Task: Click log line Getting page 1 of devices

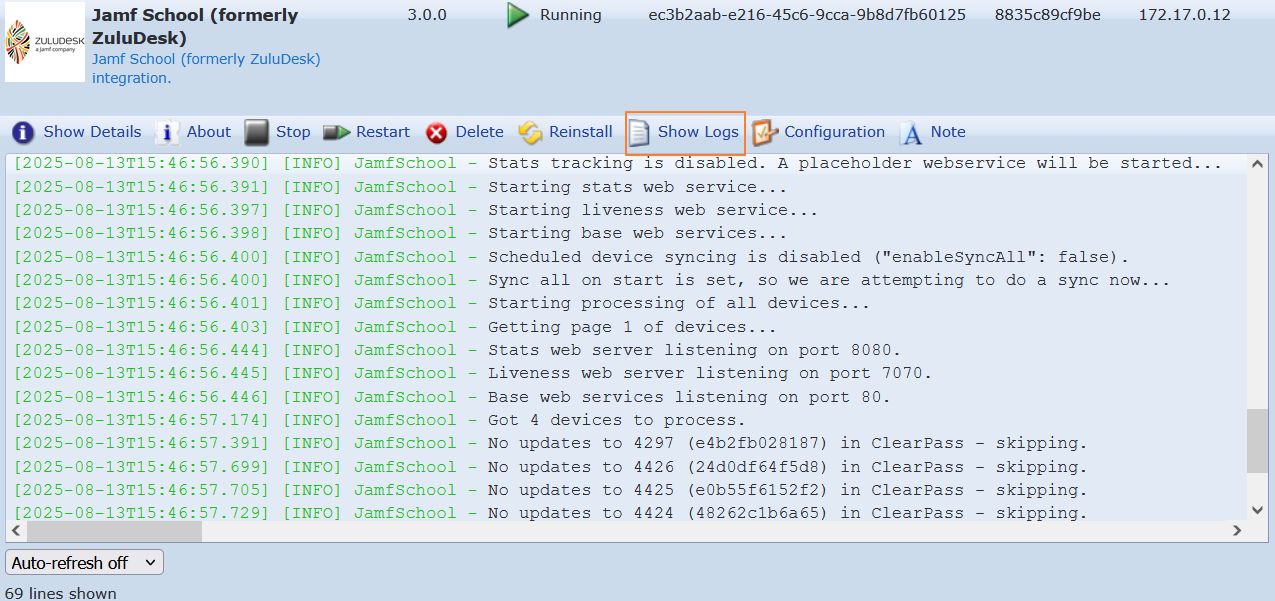Action: (x=395, y=327)
